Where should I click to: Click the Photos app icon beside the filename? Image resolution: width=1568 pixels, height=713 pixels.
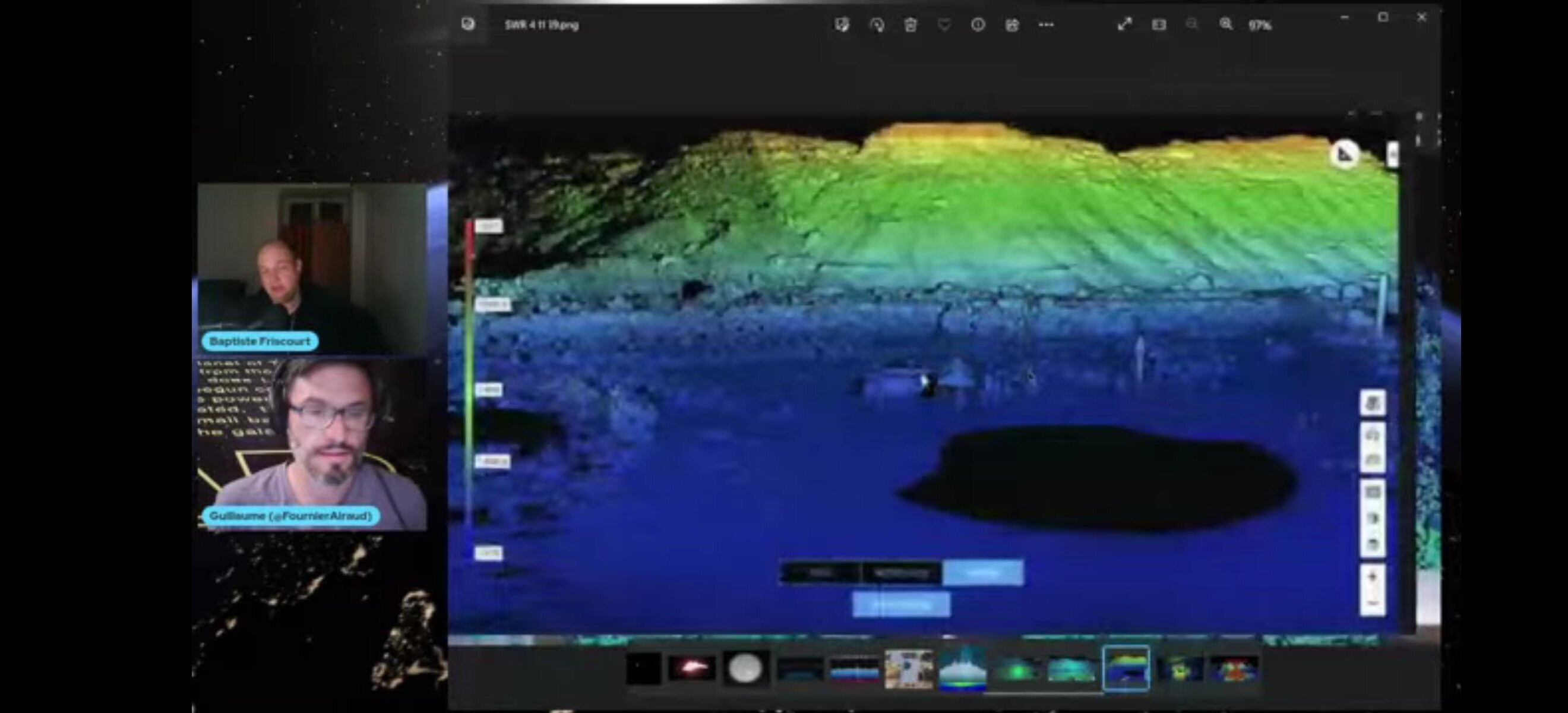click(467, 24)
